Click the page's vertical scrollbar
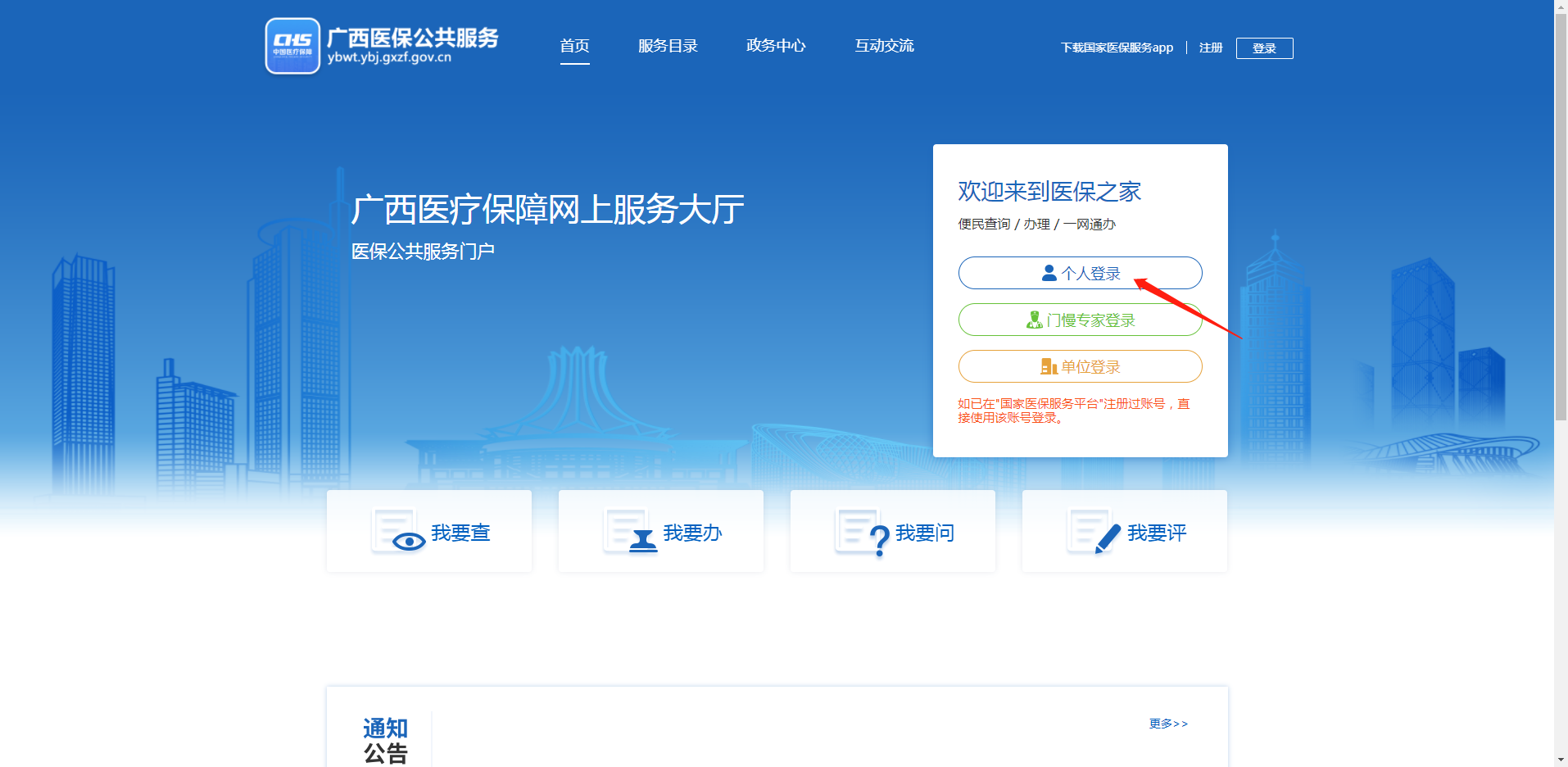 (1561, 213)
